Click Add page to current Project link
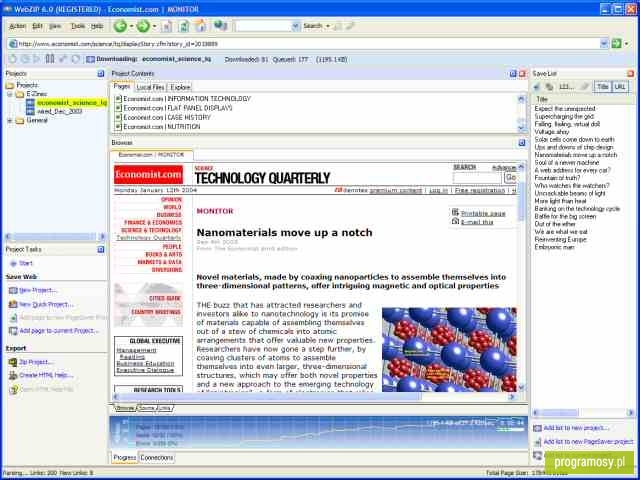This screenshot has height=480, width=640. coord(59,331)
